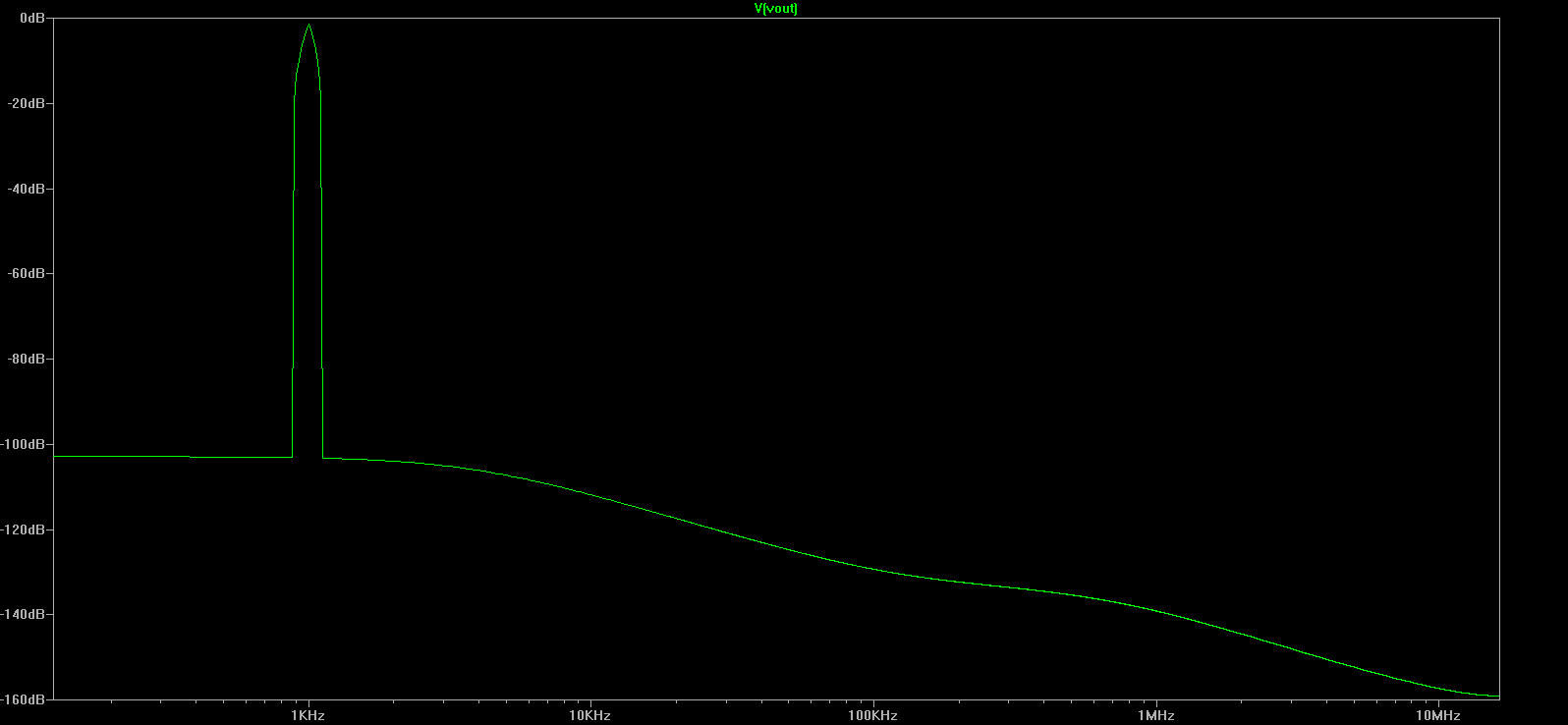Image resolution: width=1568 pixels, height=725 pixels.
Task: Click the -100dB vertical axis label
Action: tap(24, 444)
